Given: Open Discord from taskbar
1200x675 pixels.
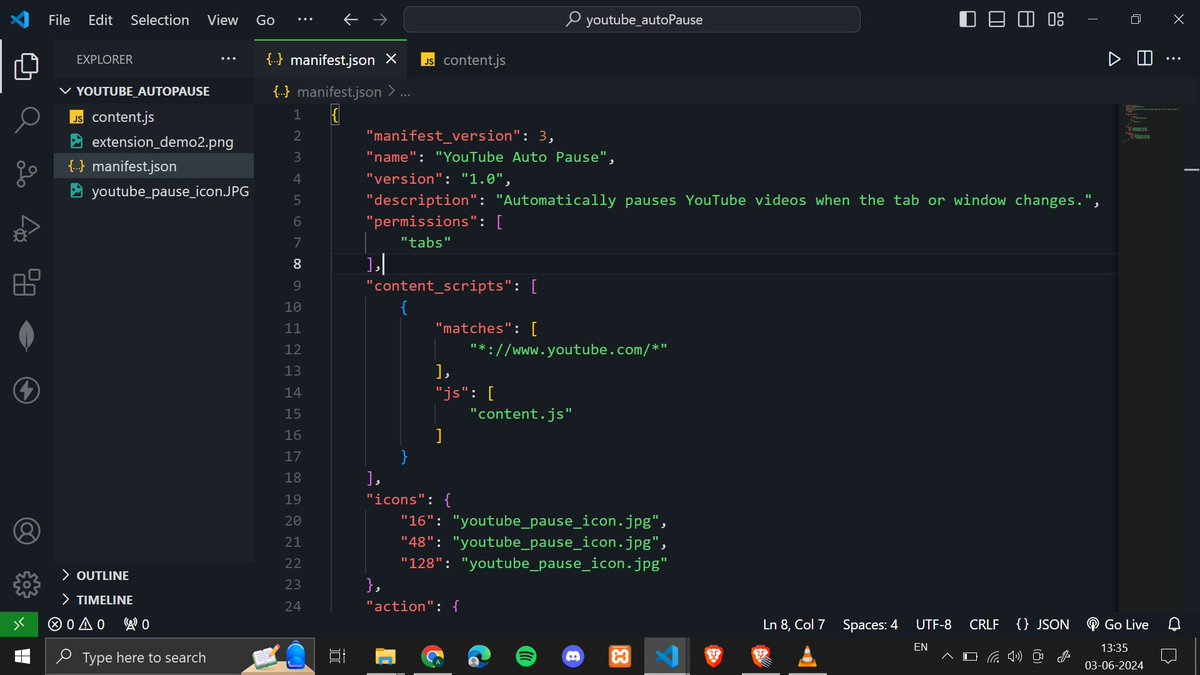Looking at the screenshot, I should tap(573, 657).
